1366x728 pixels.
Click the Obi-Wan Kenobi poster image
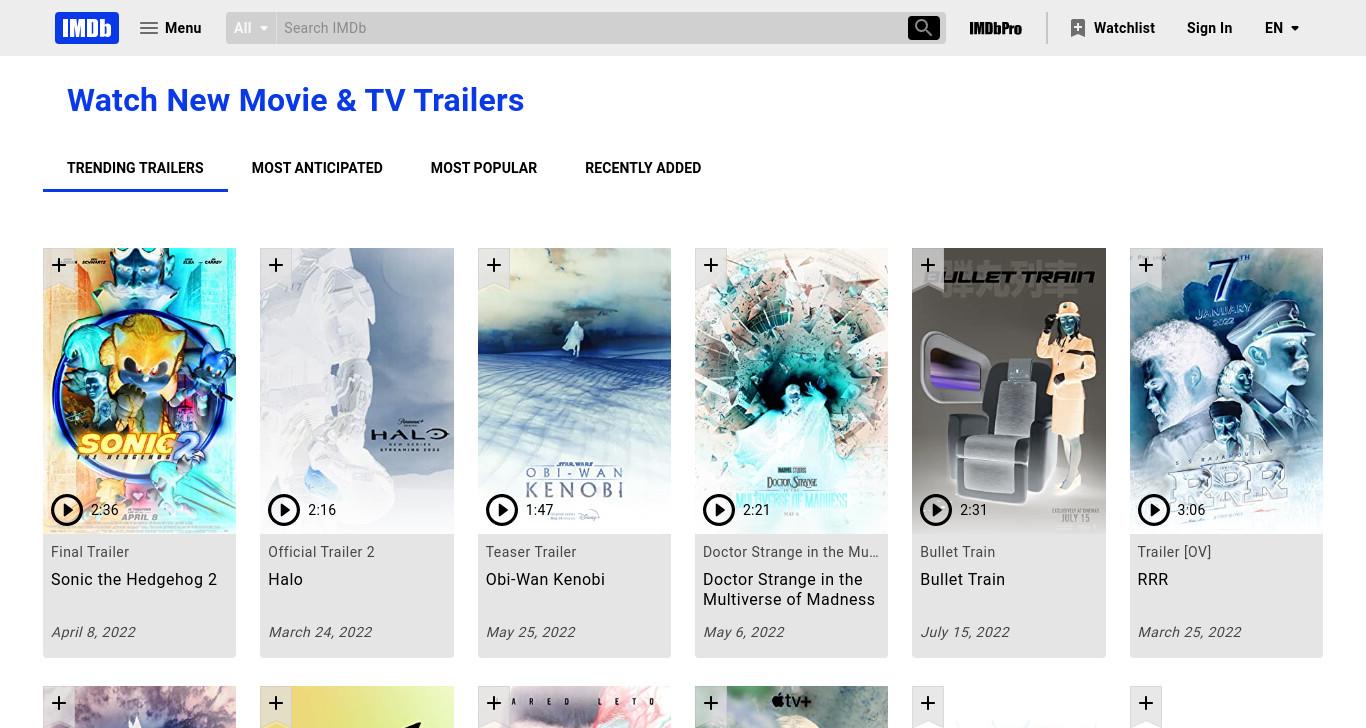click(574, 390)
